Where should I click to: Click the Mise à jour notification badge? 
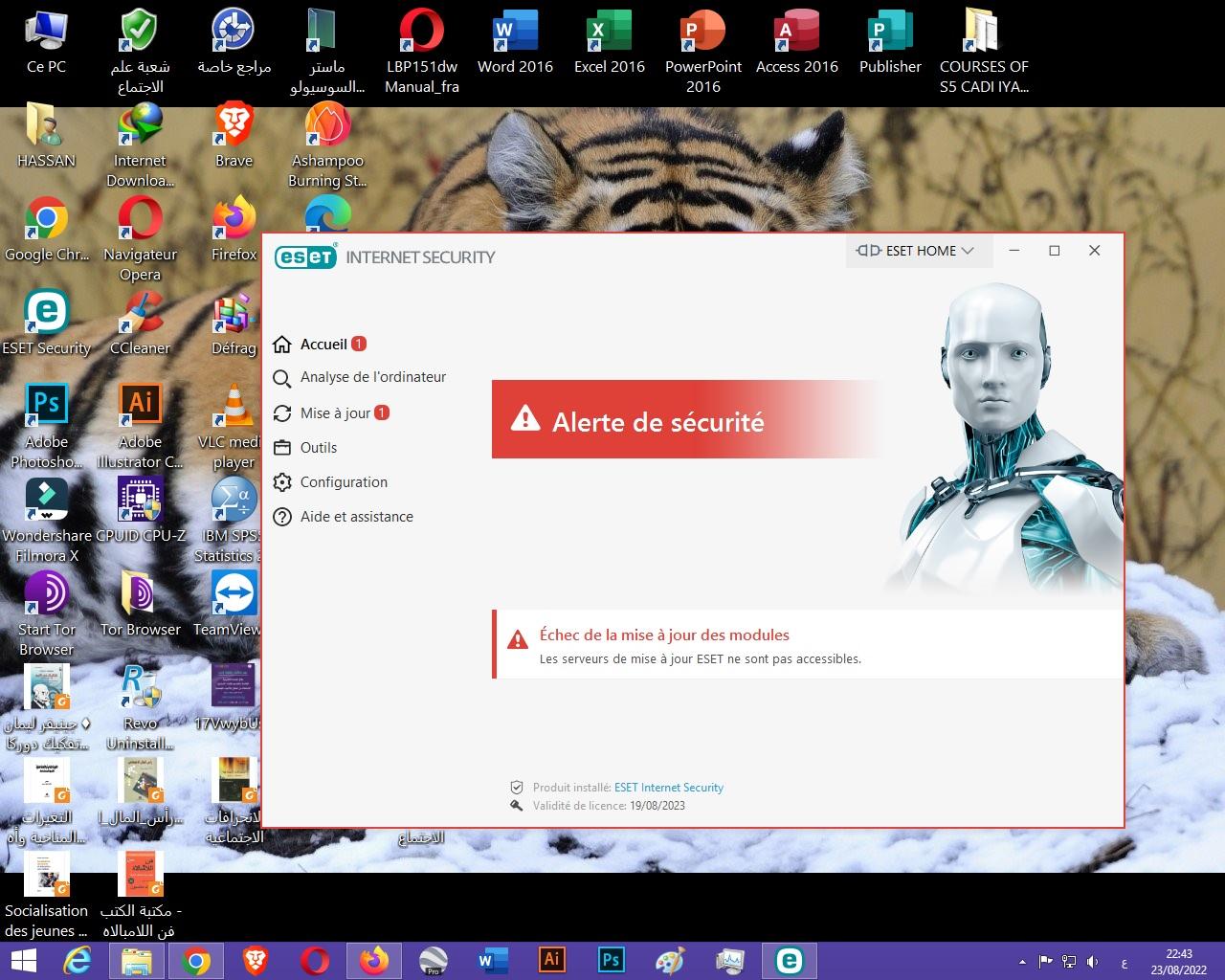coord(382,413)
